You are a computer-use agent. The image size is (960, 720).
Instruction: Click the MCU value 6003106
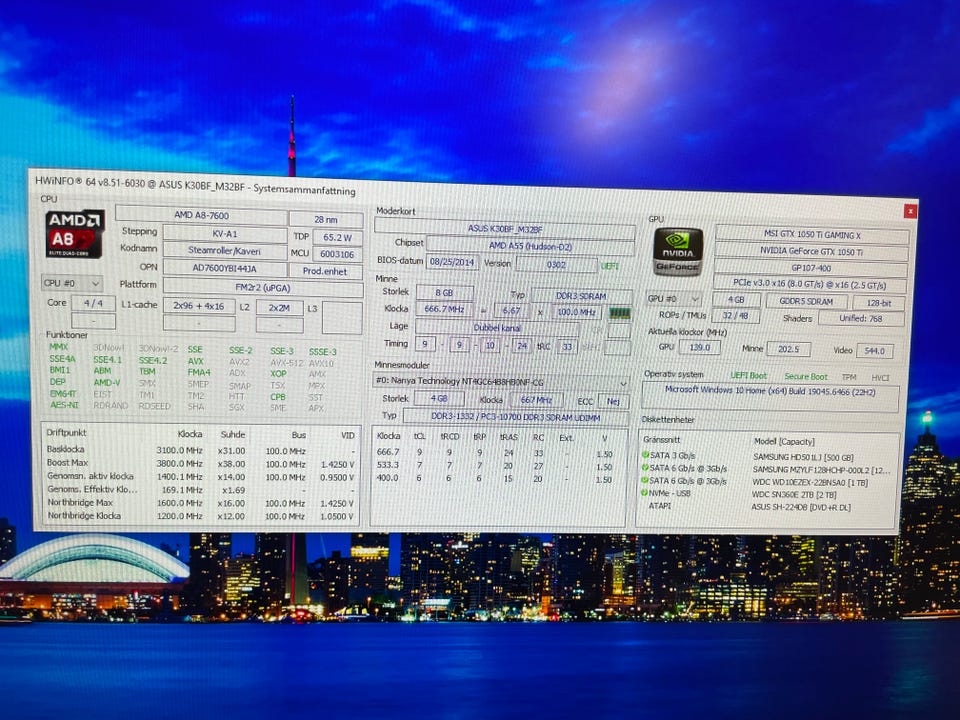coord(337,254)
